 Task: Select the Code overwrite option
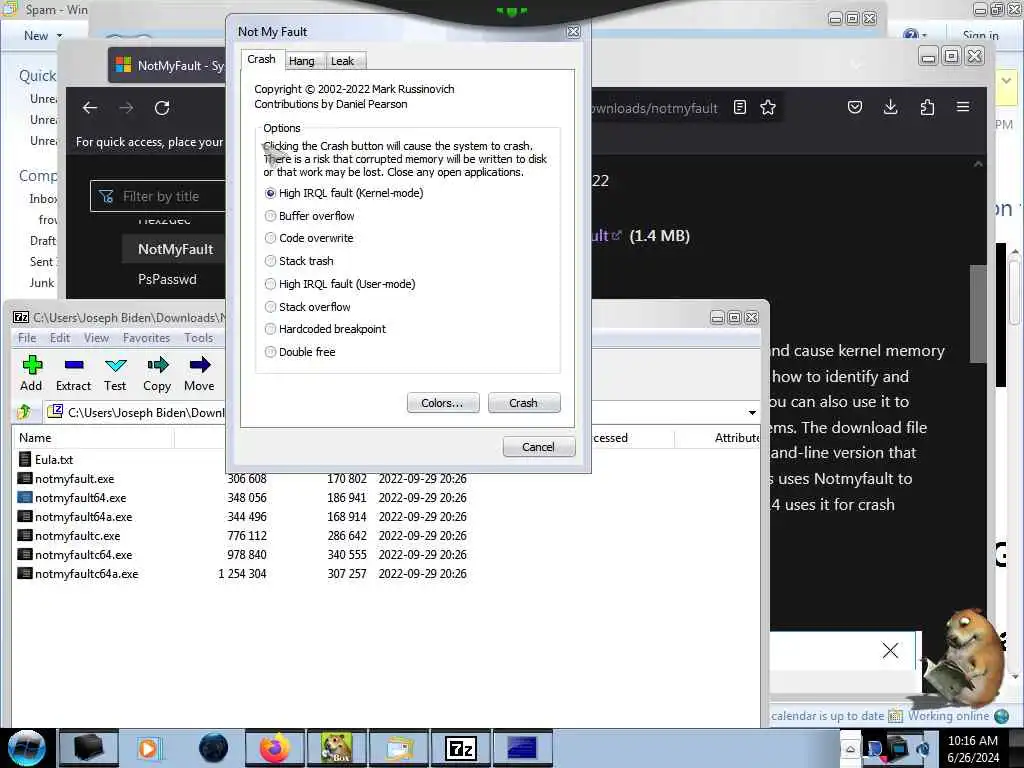tap(309, 238)
